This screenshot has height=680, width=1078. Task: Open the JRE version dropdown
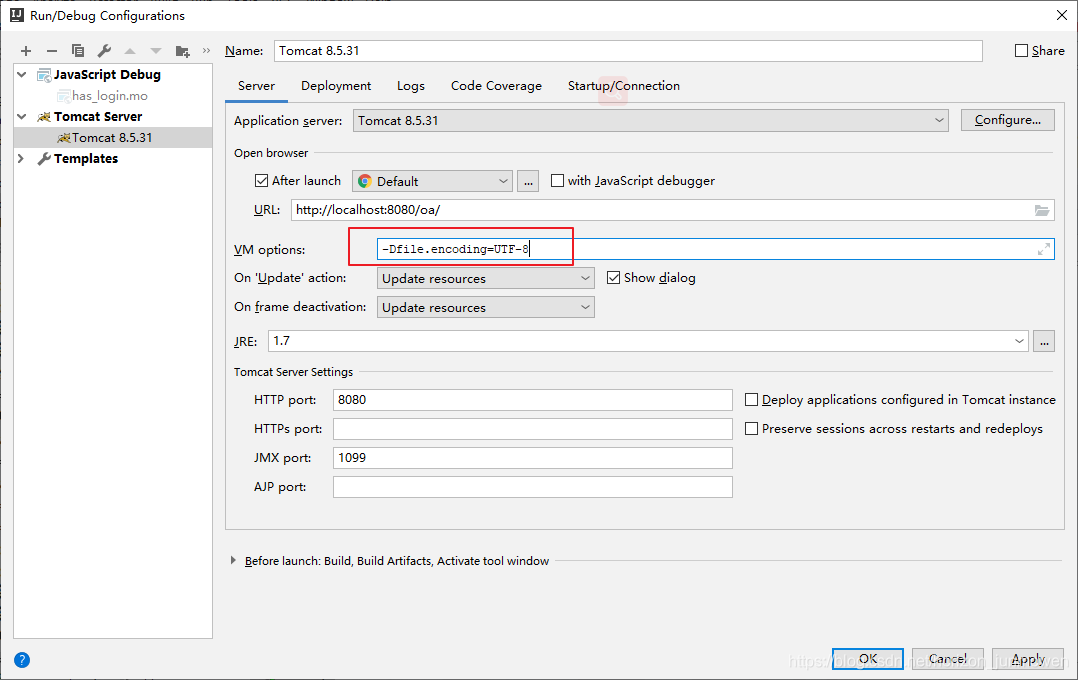pos(648,341)
